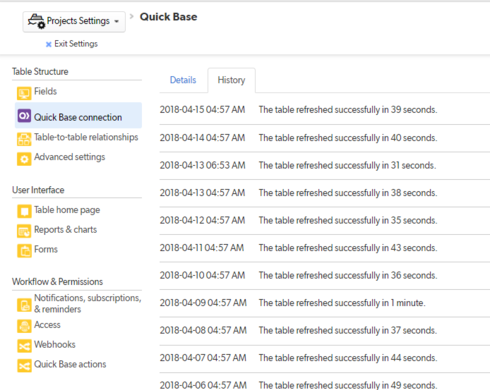
Task: Click the Table home page icon
Action: point(24,211)
